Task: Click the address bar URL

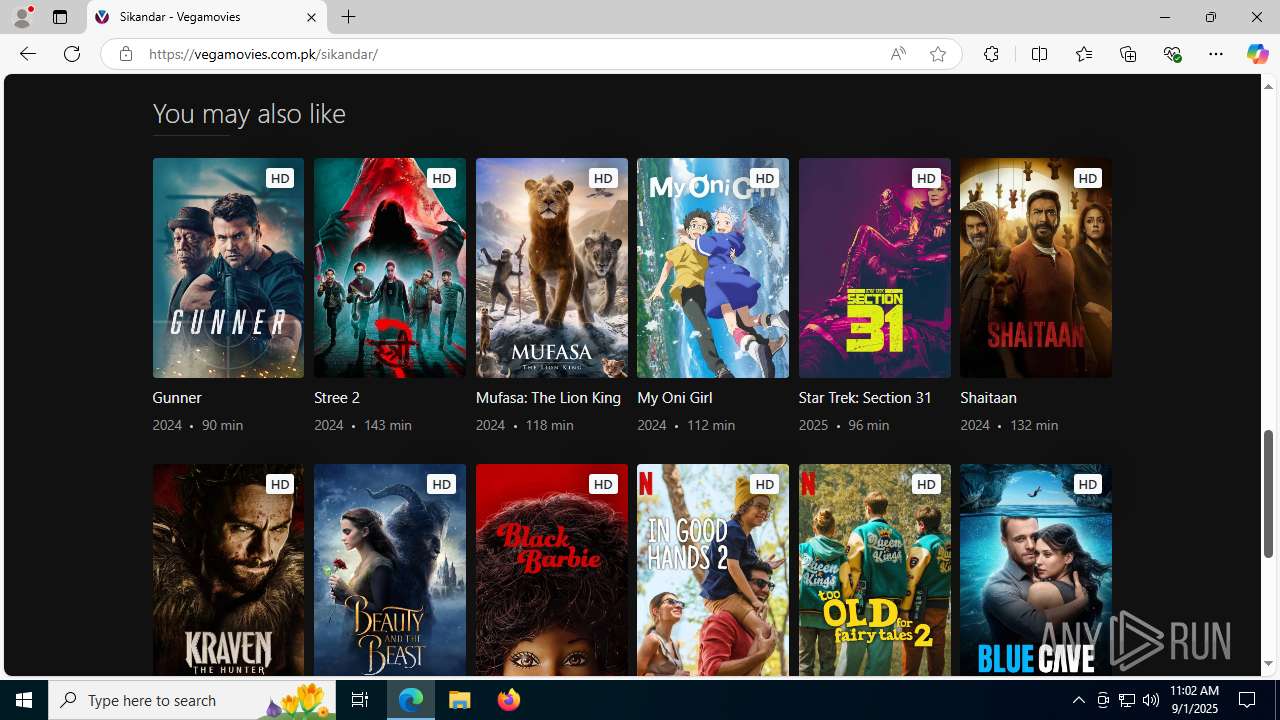Action: tap(263, 54)
